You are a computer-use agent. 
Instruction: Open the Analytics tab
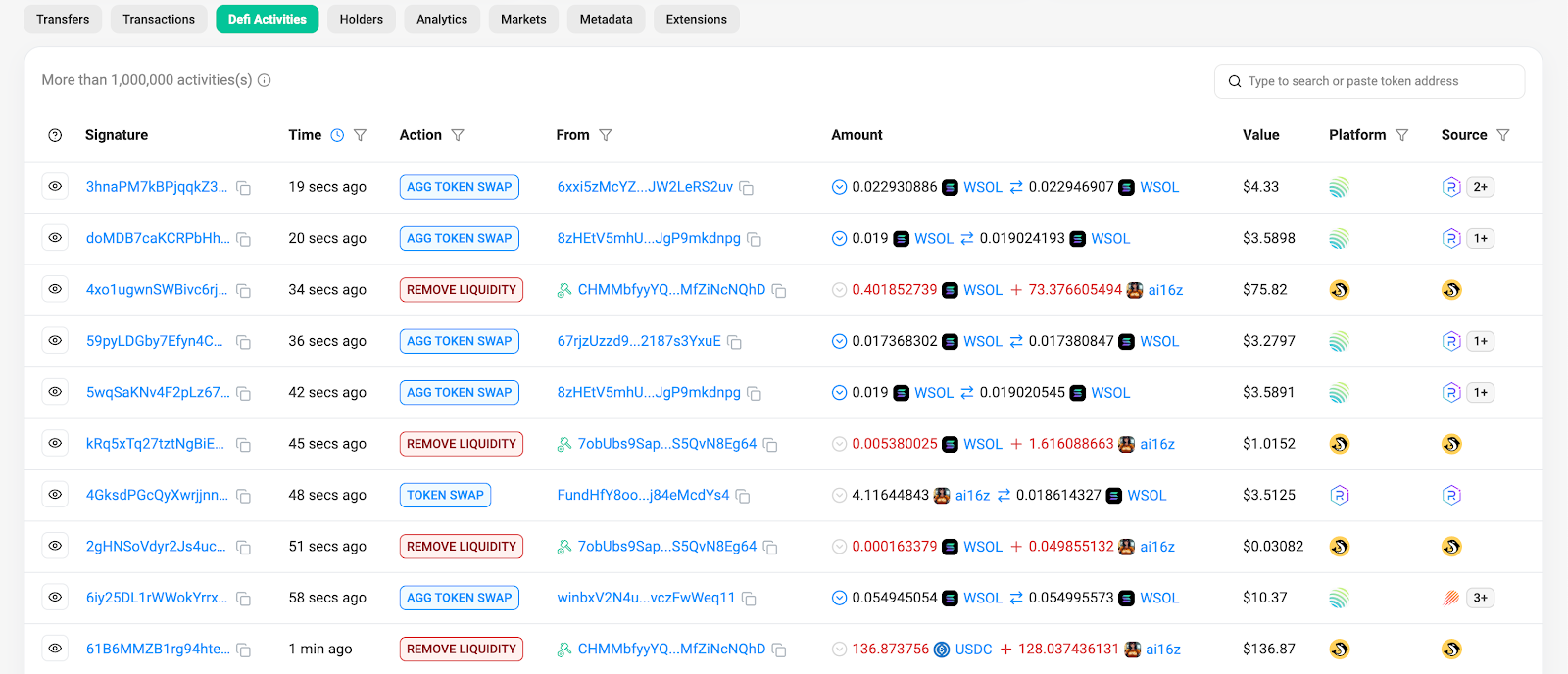442,19
